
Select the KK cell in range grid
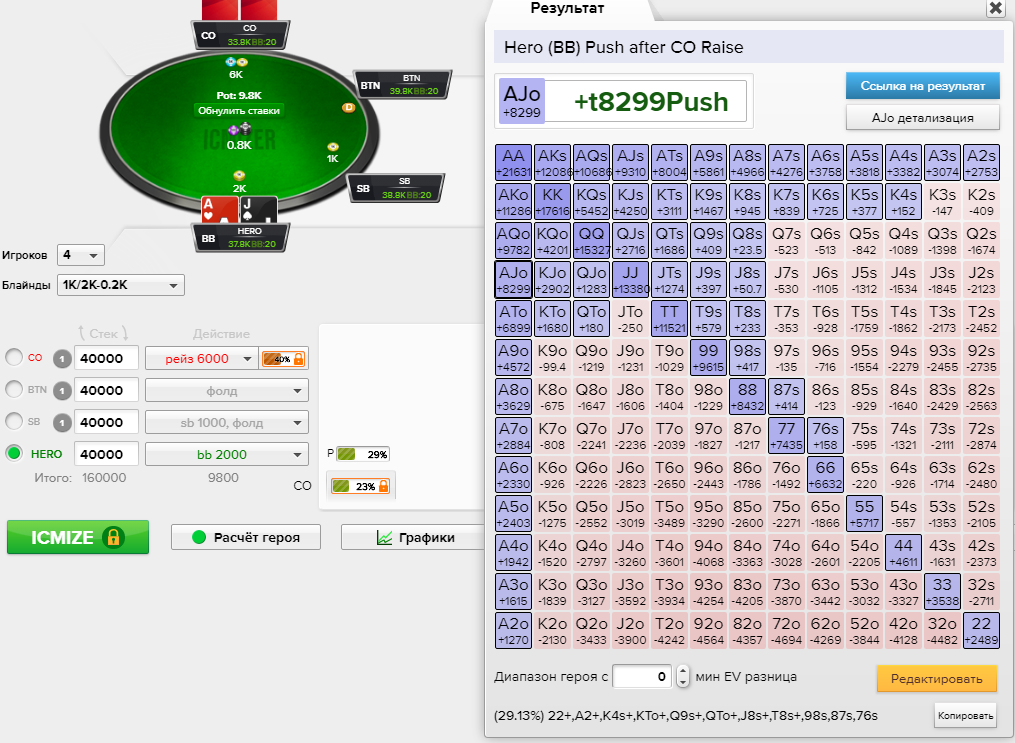click(553, 201)
